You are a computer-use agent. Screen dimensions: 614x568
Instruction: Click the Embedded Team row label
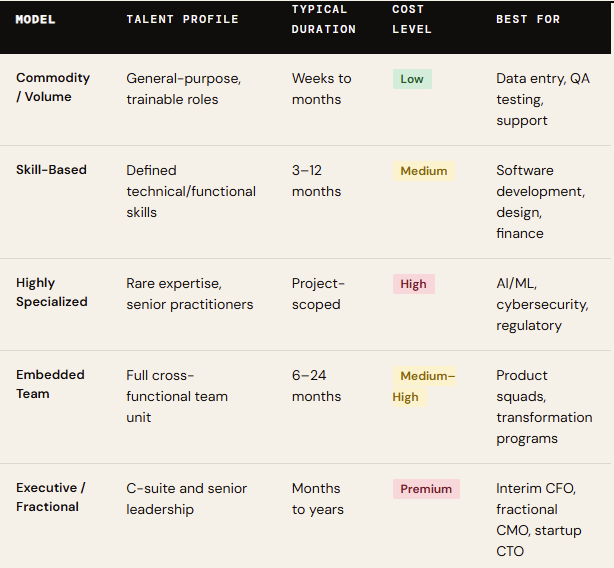(50, 384)
